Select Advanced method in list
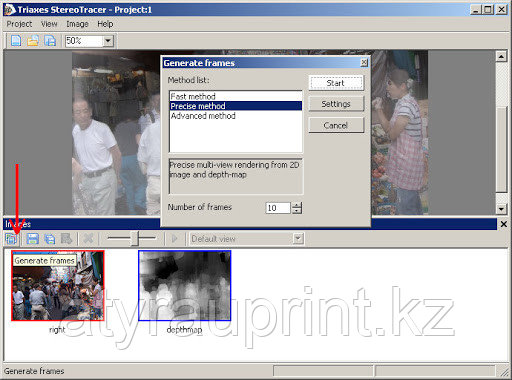 pos(236,116)
